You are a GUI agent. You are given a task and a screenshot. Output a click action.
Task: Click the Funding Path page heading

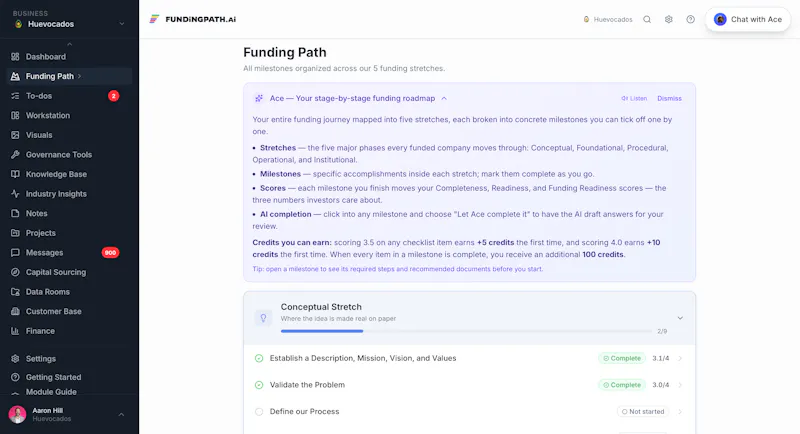pos(285,53)
